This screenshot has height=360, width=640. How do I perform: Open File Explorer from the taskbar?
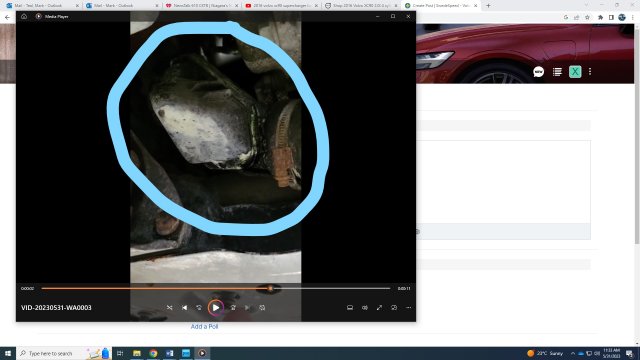coord(137,353)
